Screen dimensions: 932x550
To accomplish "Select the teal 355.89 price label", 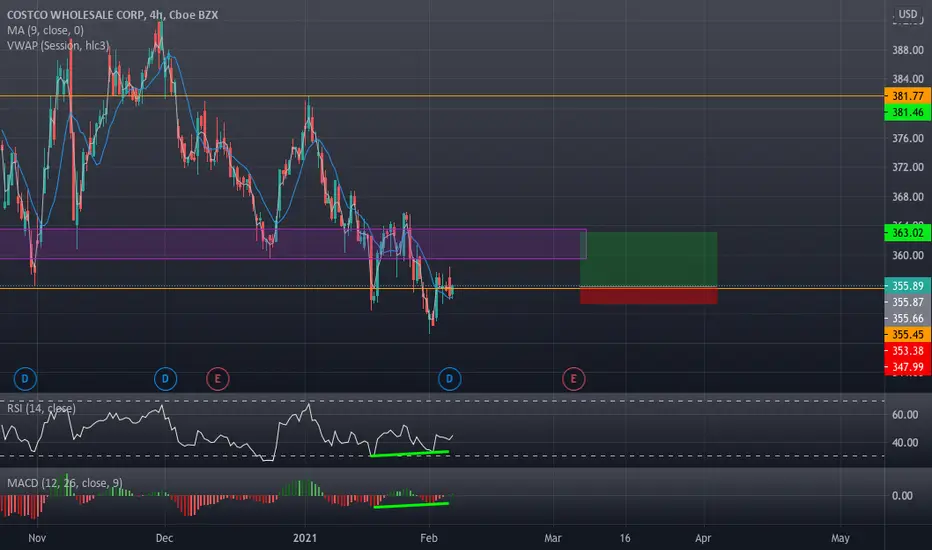I will point(908,286).
